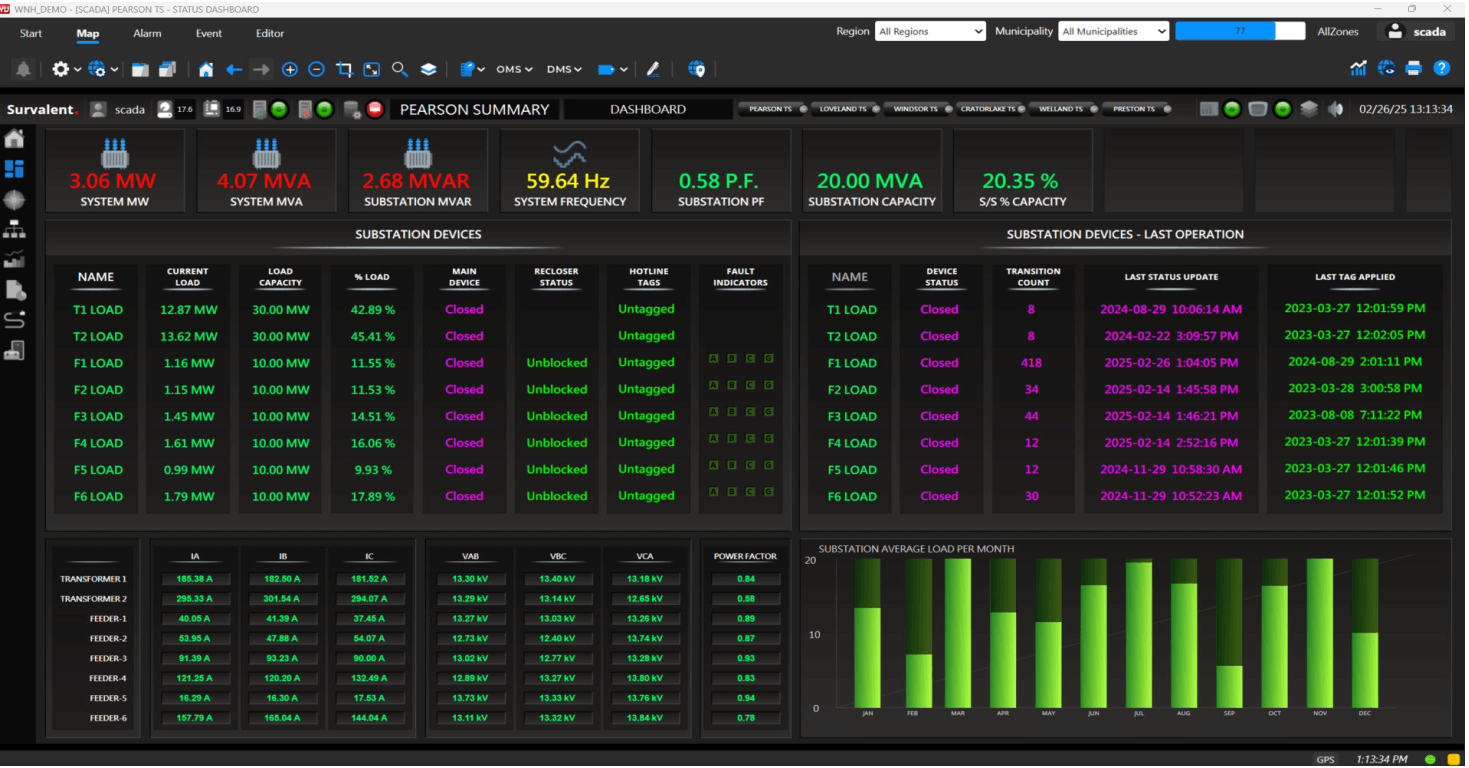Image resolution: width=1469 pixels, height=768 pixels.
Task: Click the Home icon in the toolbar
Action: point(206,70)
